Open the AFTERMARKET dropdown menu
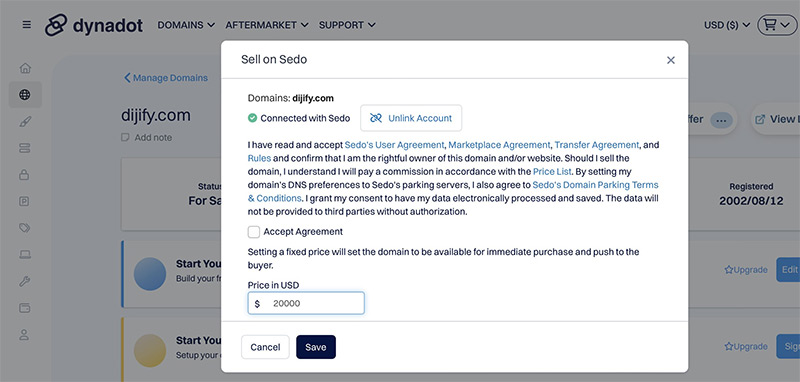The height and width of the screenshot is (382, 800). tap(267, 24)
